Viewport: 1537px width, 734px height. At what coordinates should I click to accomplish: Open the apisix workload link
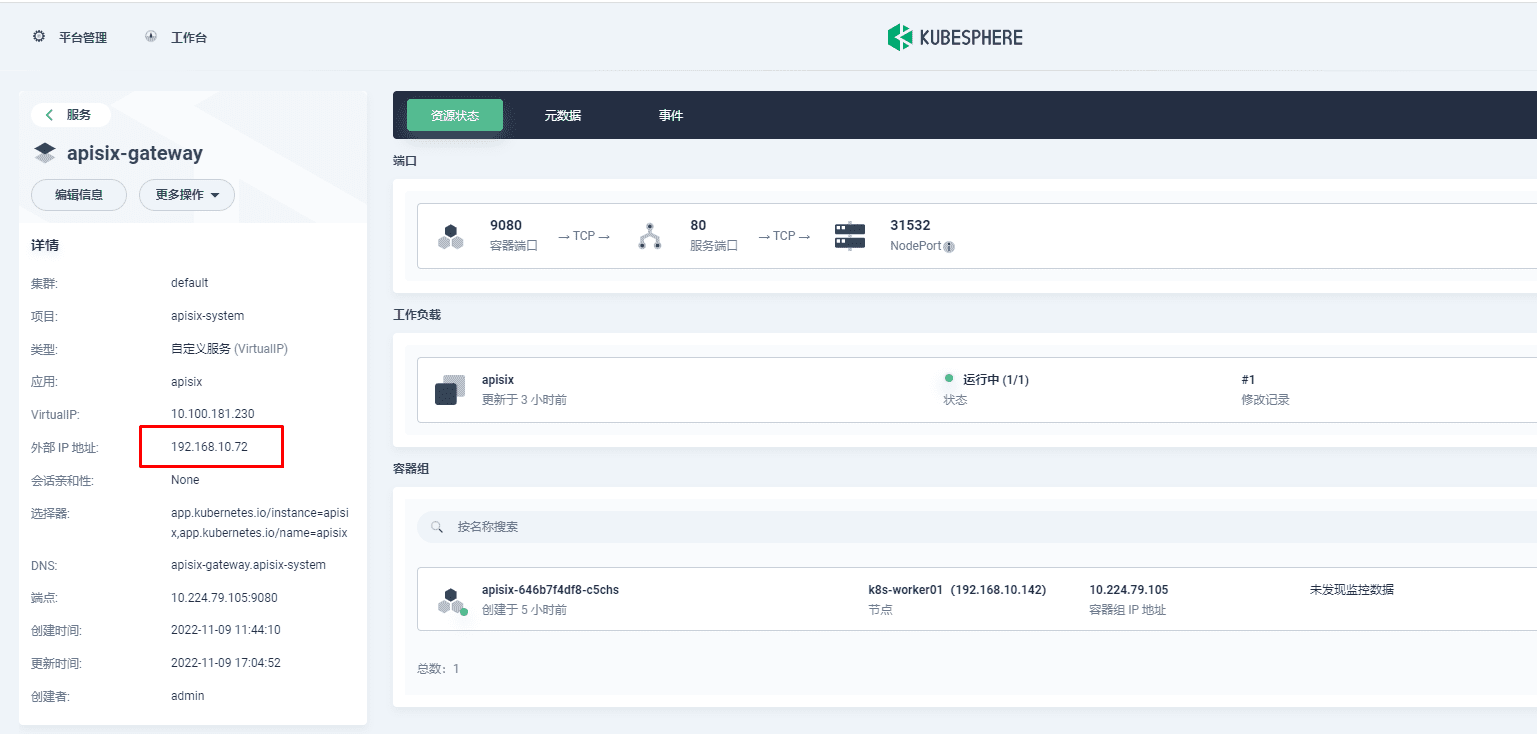click(497, 380)
